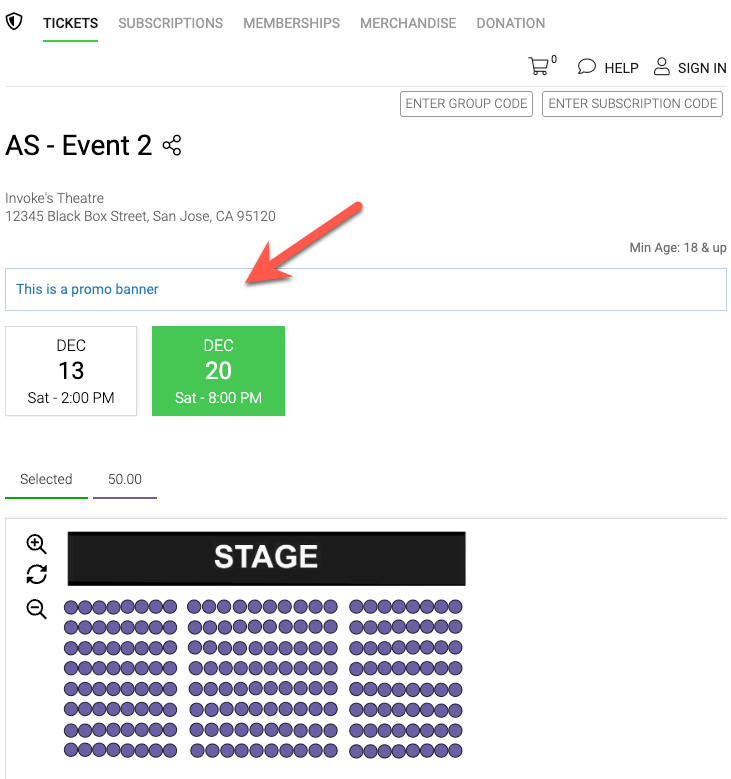Select the 50.00 price legend tab
Image resolution: width=731 pixels, height=779 pixels.
click(x=125, y=479)
